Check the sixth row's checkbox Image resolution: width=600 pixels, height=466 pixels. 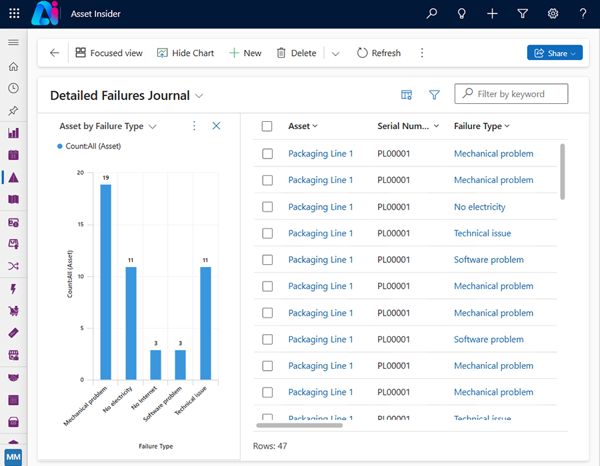tap(267, 286)
